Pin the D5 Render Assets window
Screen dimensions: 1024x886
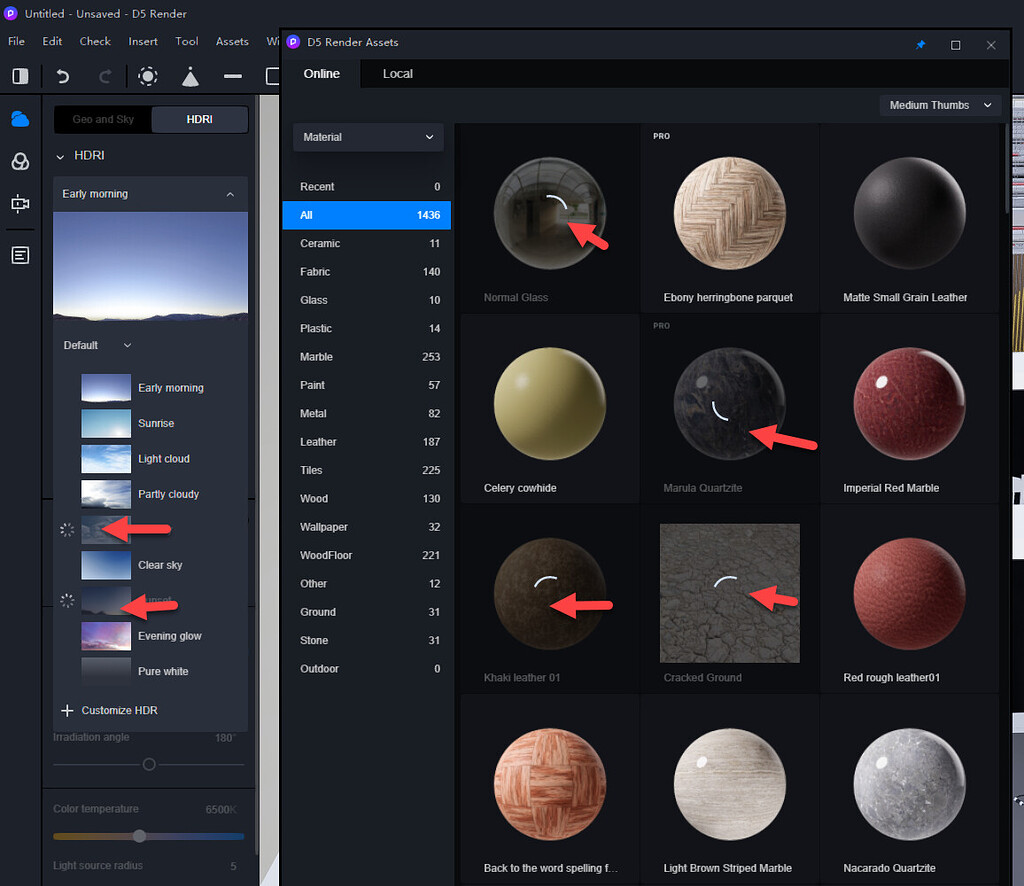coord(921,45)
